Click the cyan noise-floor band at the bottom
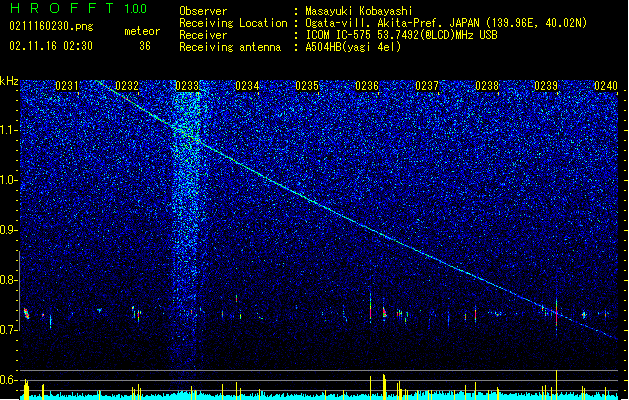The width and height of the screenshot is (629, 400). click(319, 396)
